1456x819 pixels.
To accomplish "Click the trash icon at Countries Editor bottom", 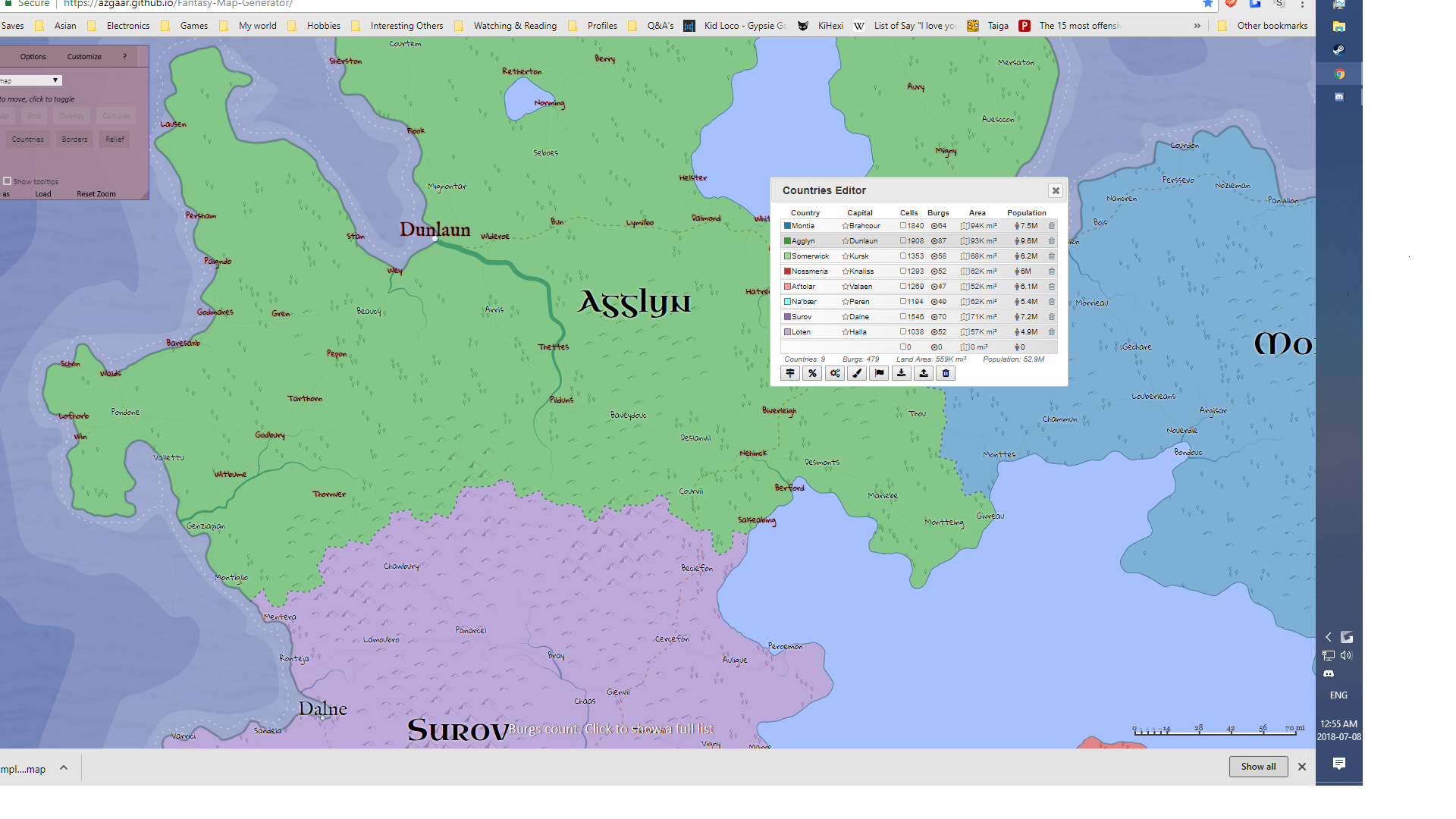I will 945,373.
